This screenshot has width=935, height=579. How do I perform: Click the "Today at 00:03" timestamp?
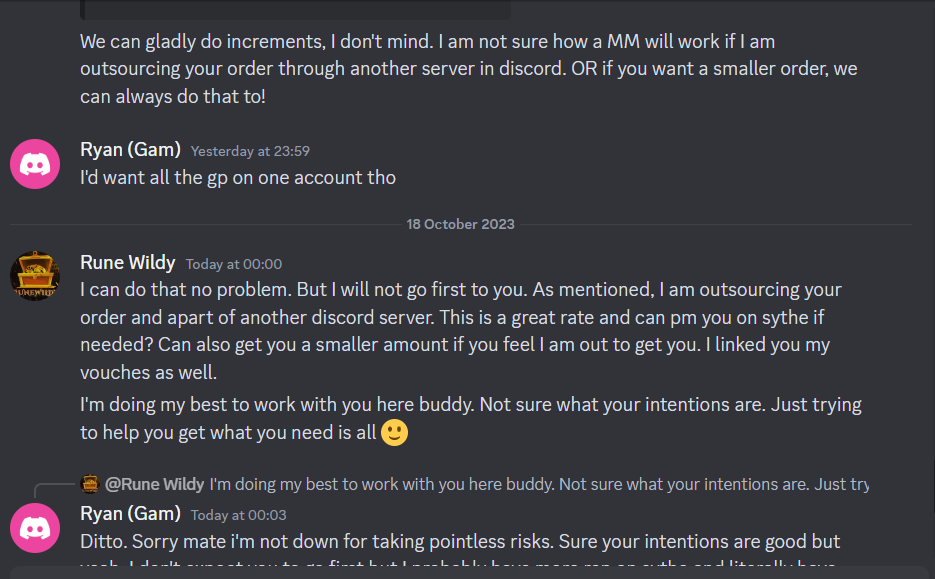click(239, 515)
